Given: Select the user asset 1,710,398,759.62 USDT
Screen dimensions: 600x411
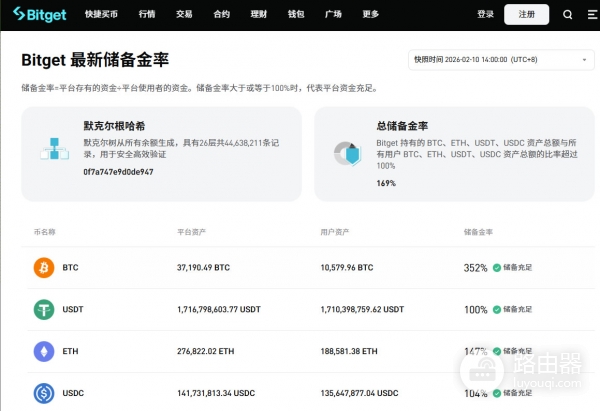Looking at the screenshot, I should pos(362,309).
